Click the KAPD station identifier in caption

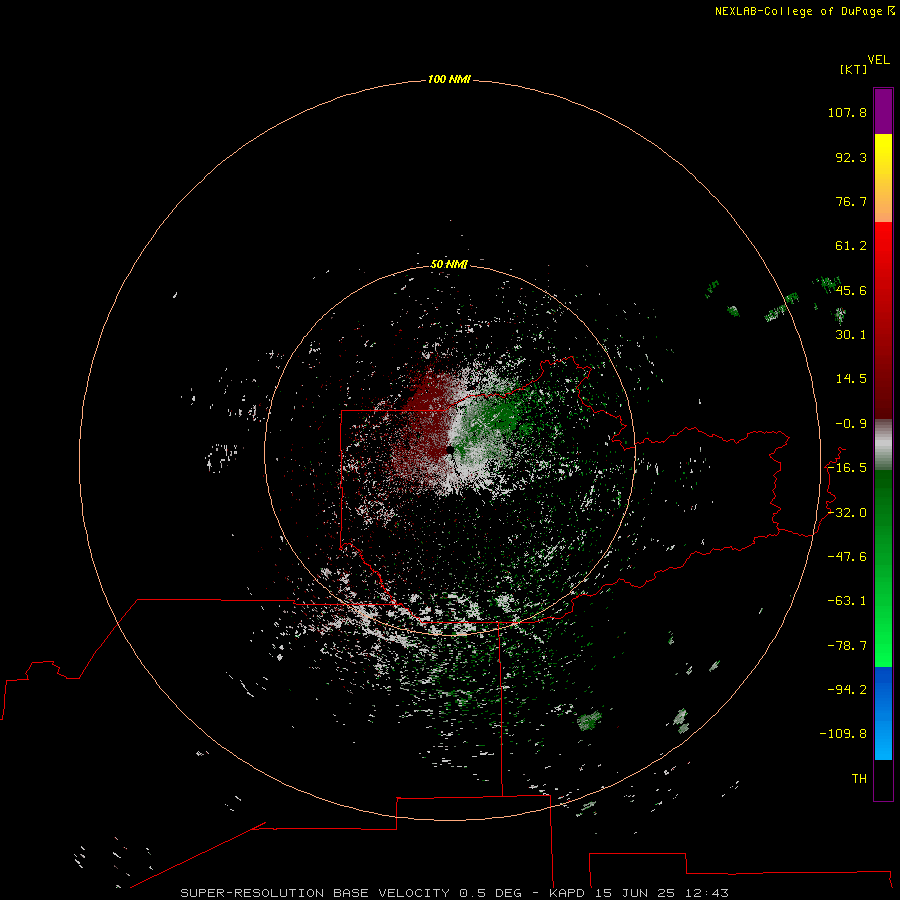pyautogui.click(x=567, y=893)
